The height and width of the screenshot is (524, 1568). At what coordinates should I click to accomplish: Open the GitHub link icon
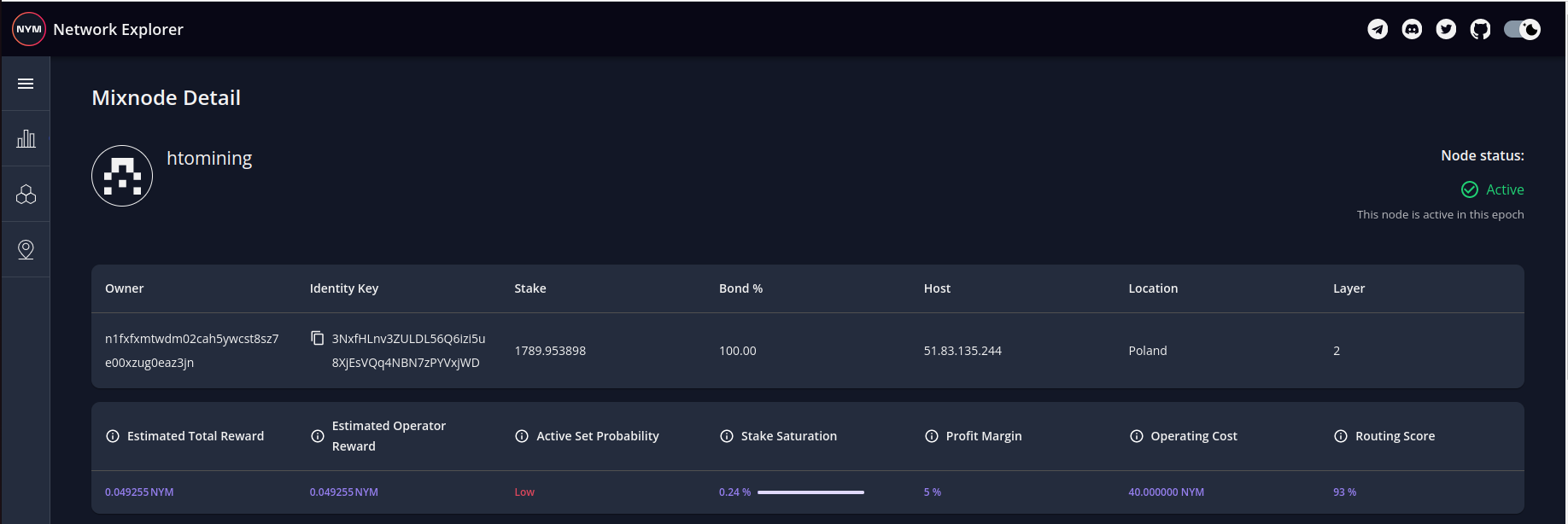(1480, 29)
